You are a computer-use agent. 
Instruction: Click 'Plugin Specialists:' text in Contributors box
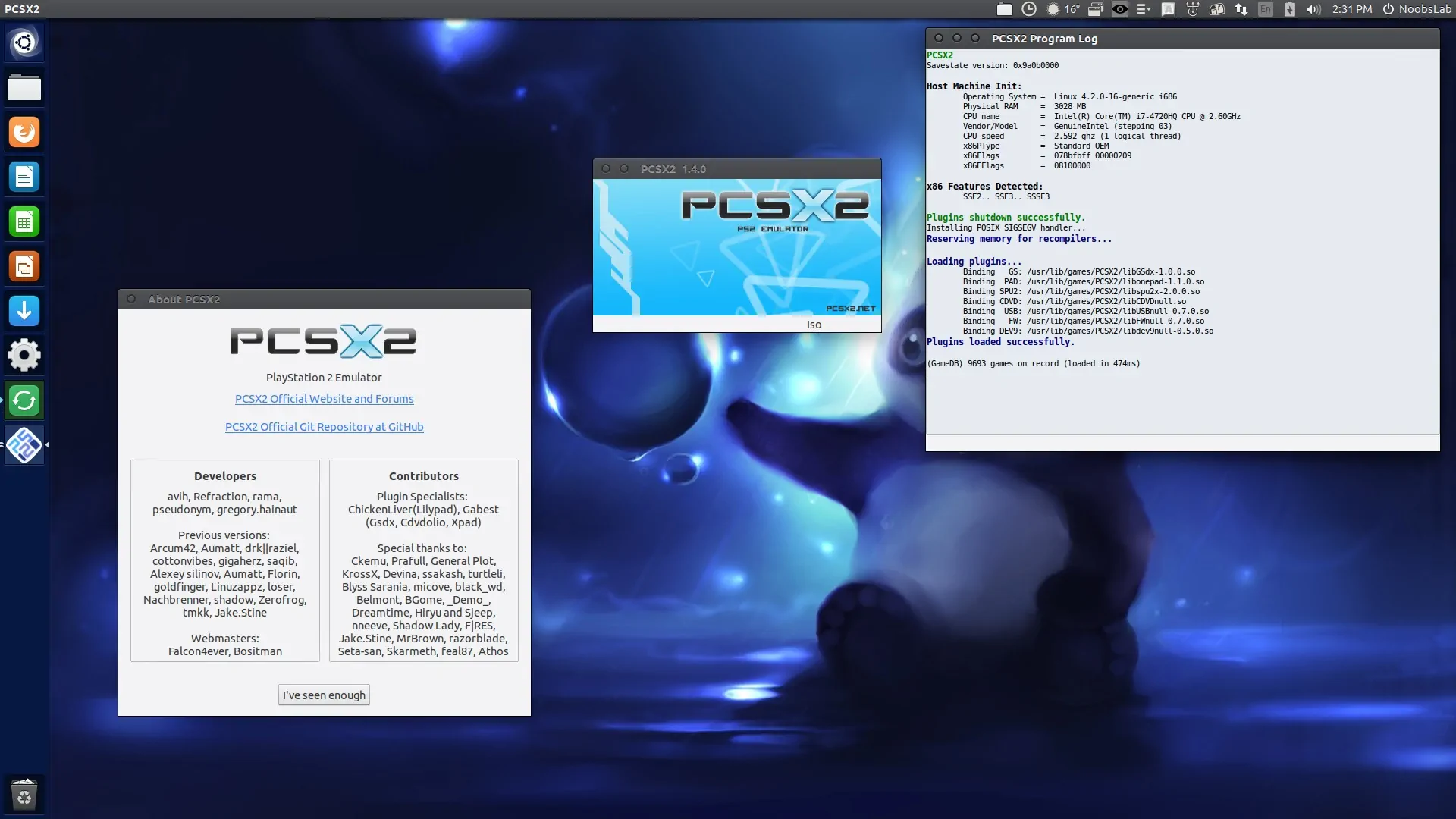(x=422, y=497)
